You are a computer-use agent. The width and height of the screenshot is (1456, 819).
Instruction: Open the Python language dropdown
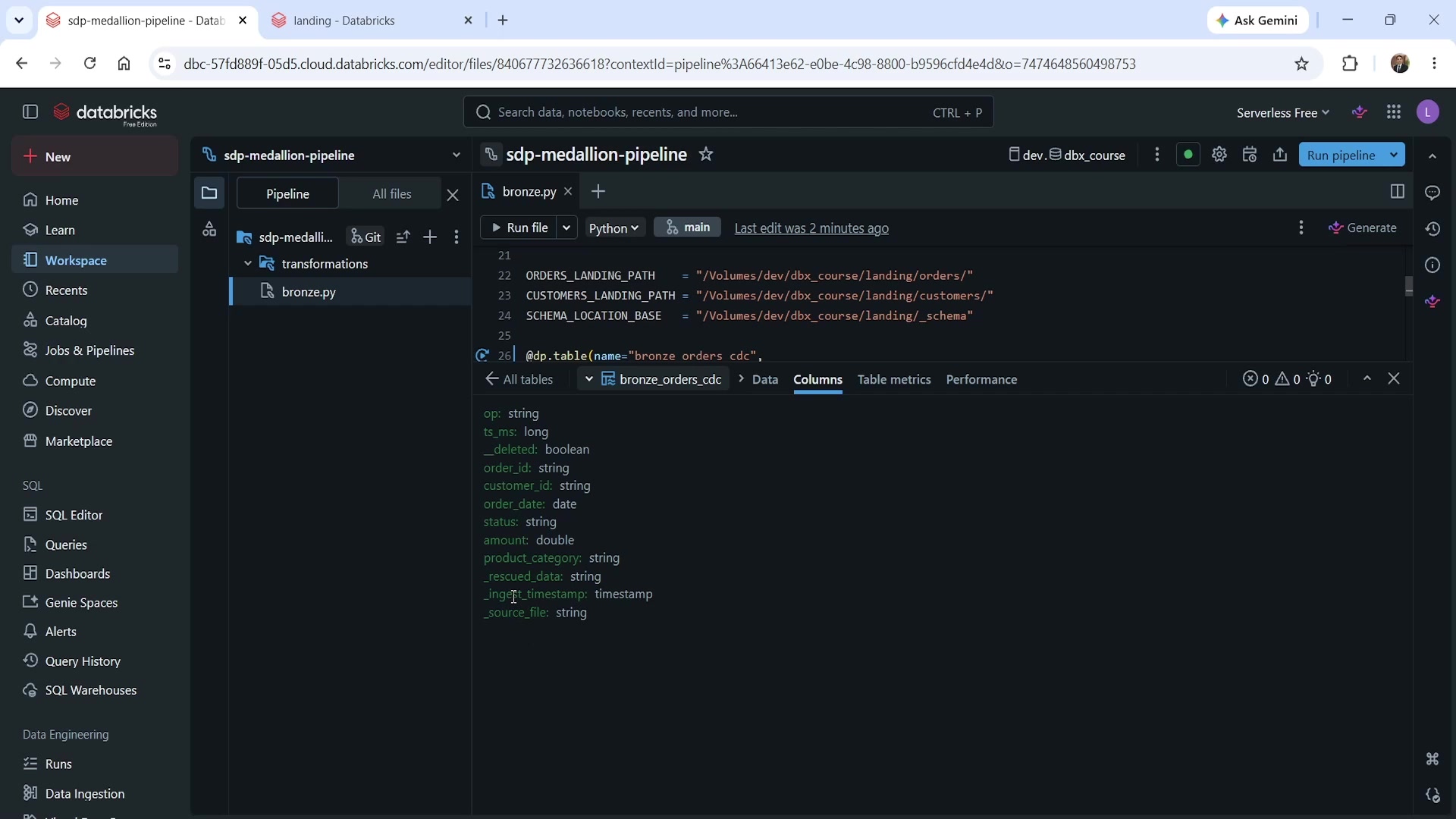[x=613, y=228]
